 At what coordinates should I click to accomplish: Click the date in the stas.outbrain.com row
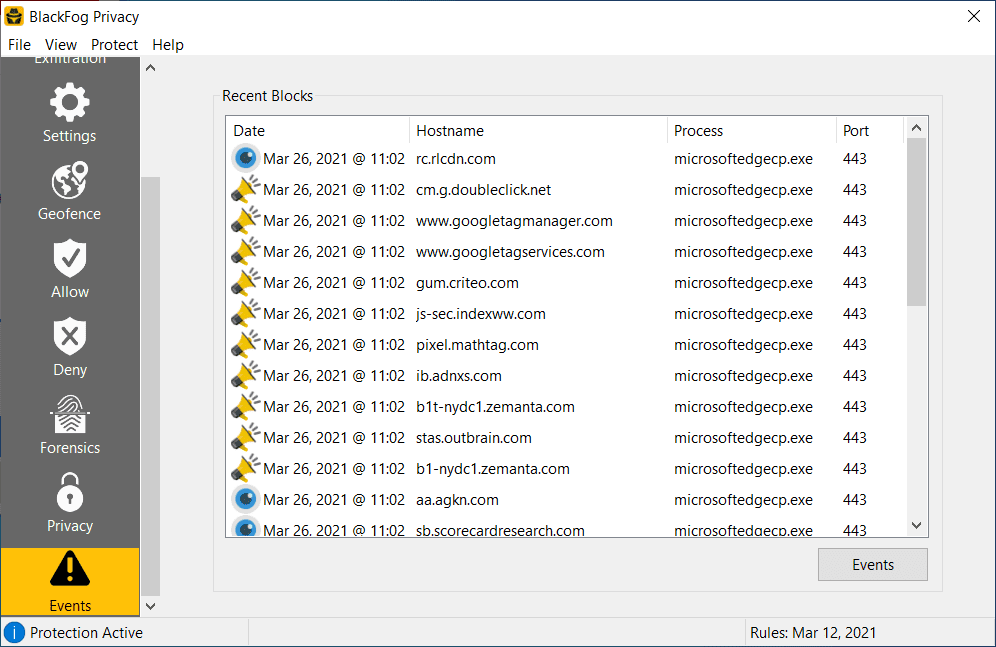[x=334, y=438]
